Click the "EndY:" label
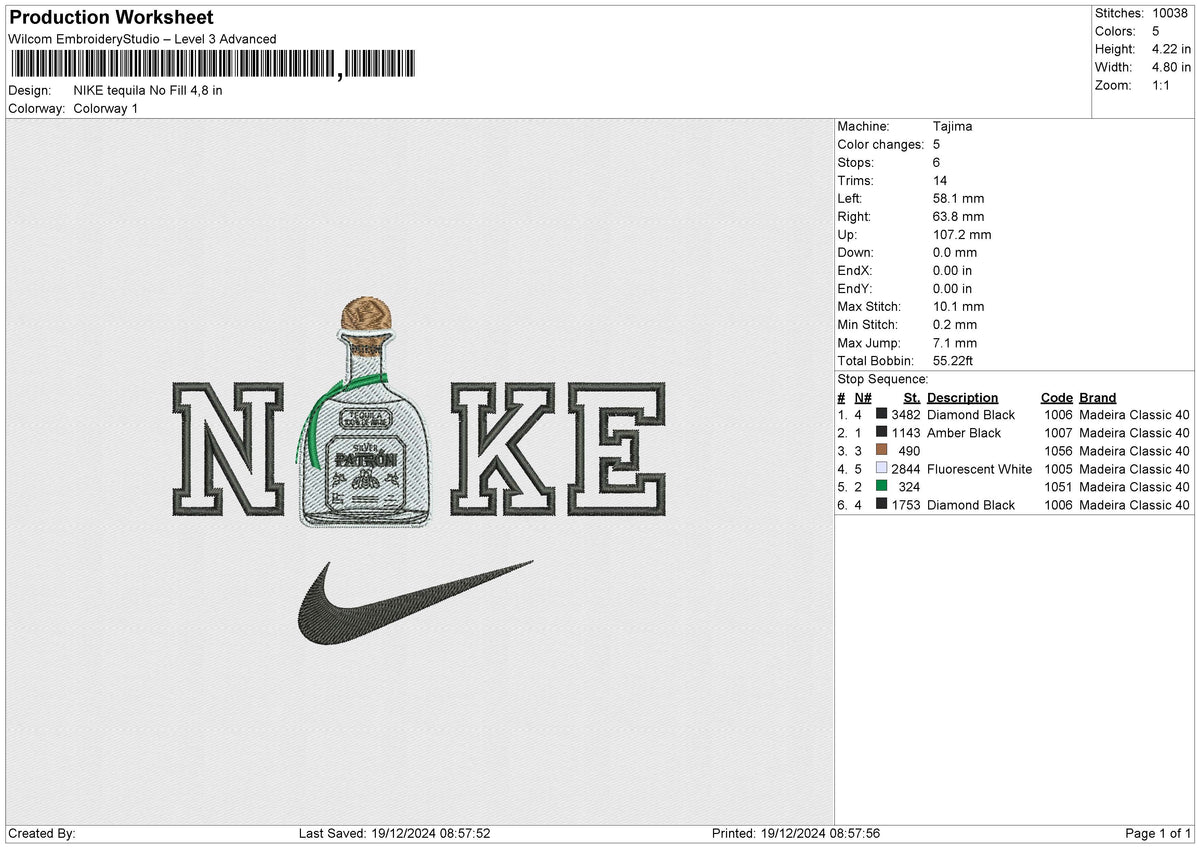The height and width of the screenshot is (848, 1200). click(855, 288)
